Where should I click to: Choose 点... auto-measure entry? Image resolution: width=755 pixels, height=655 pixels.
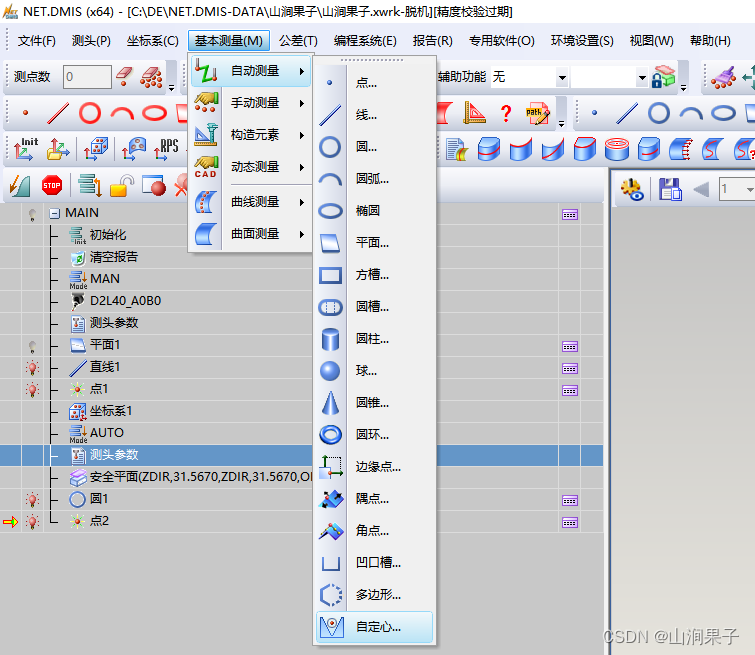[x=374, y=83]
